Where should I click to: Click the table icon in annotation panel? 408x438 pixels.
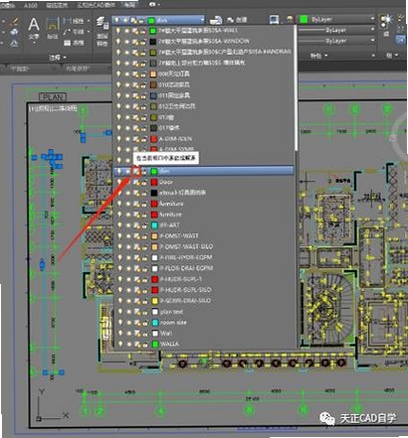click(x=68, y=42)
